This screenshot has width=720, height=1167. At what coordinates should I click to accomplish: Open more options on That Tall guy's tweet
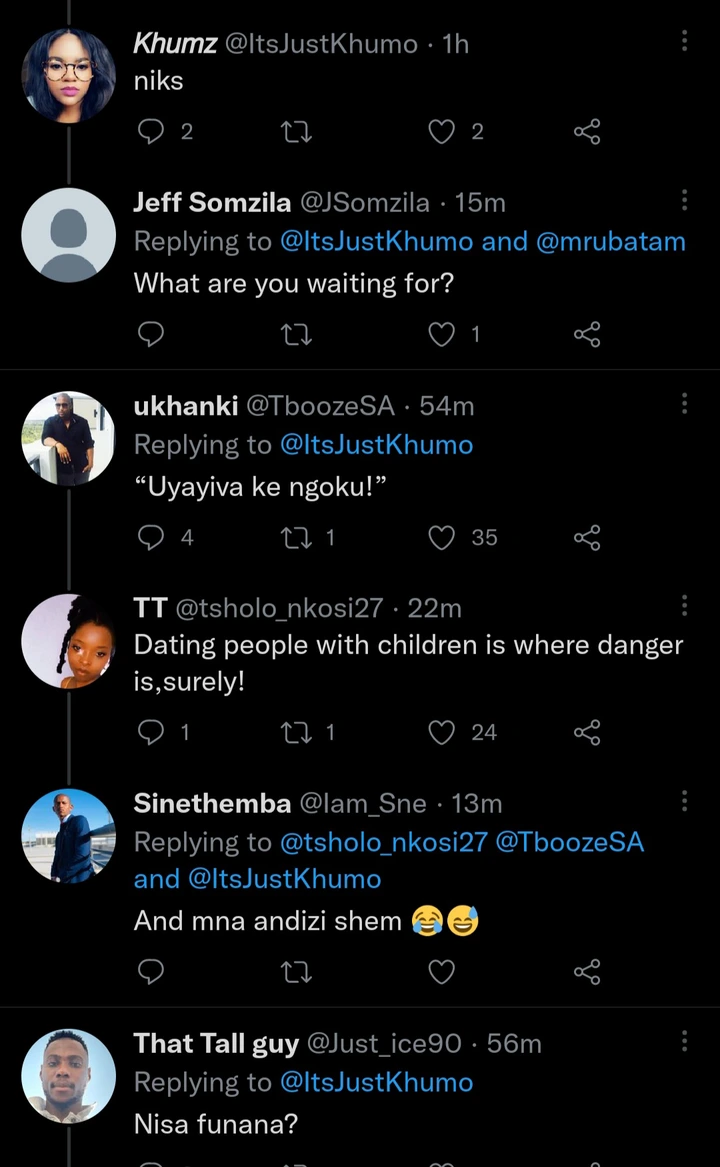coord(685,1042)
